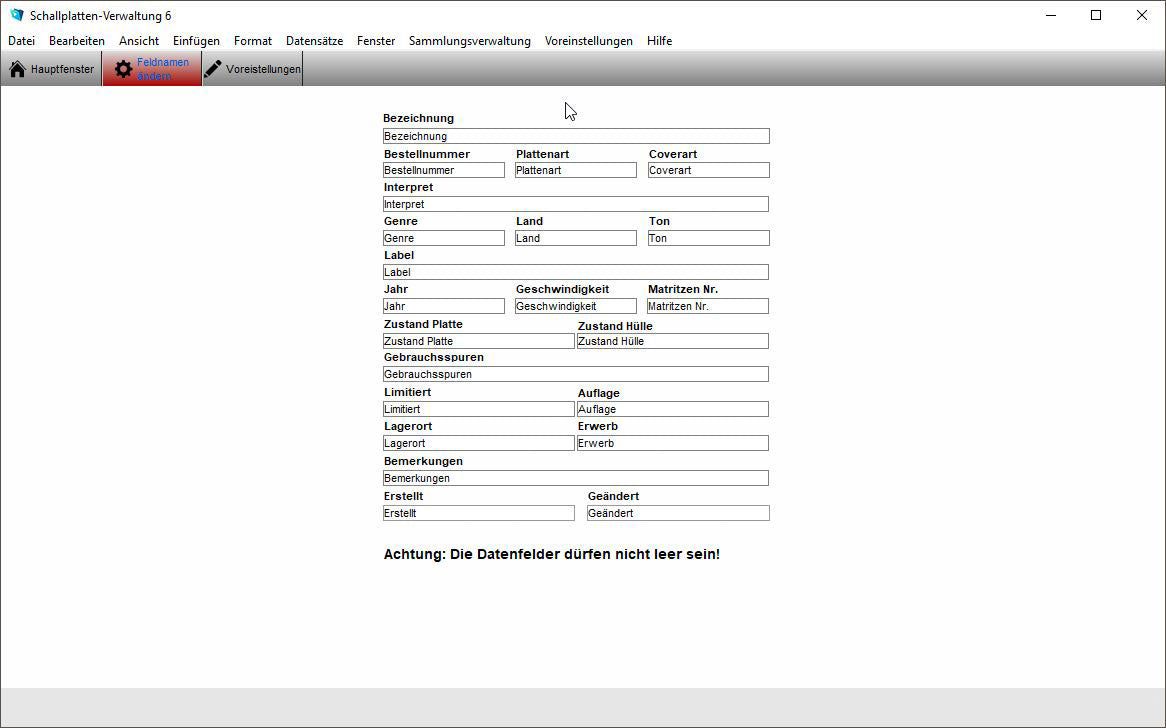Click the app icon in title bar

click(16, 15)
